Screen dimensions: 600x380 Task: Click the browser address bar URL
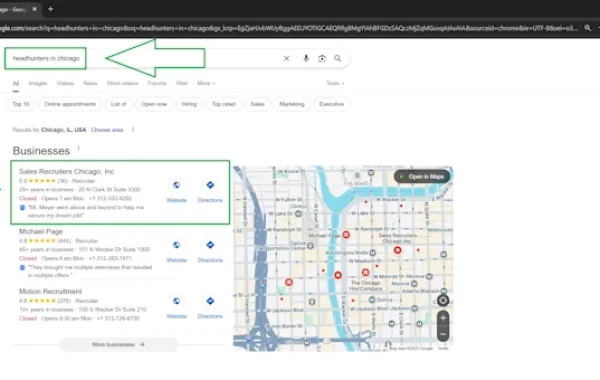(289, 28)
